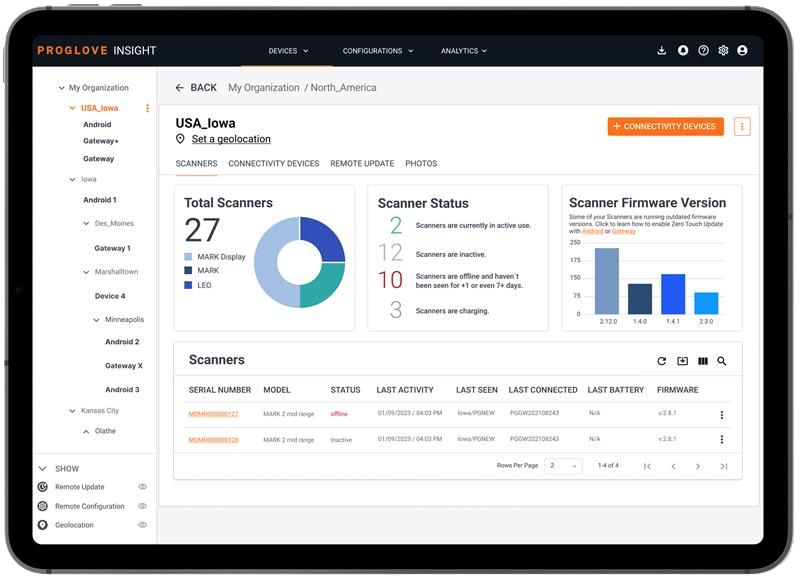Refresh the Scanners table
The height and width of the screenshot is (580, 800).
coord(662,361)
